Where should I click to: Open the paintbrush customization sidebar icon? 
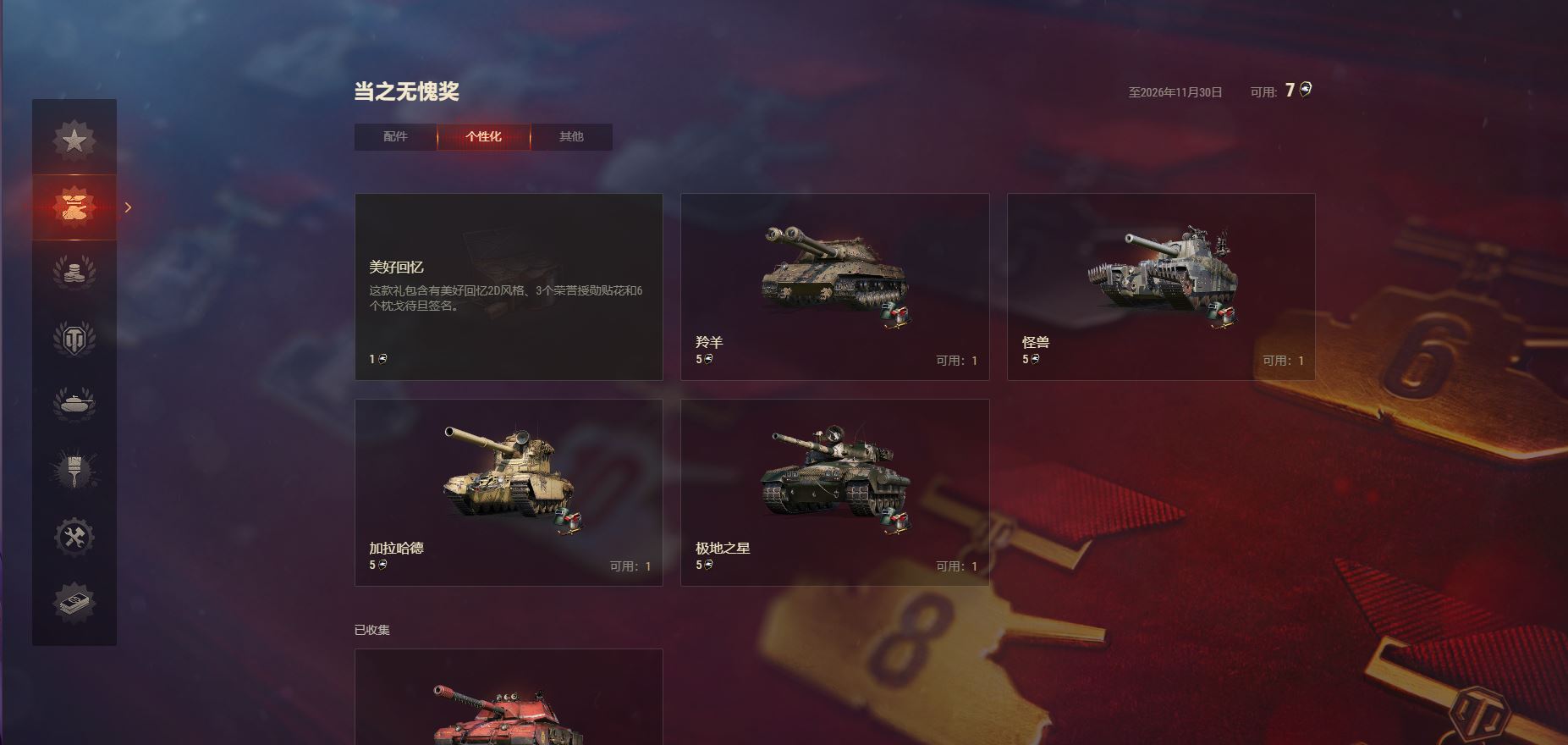tap(74, 471)
